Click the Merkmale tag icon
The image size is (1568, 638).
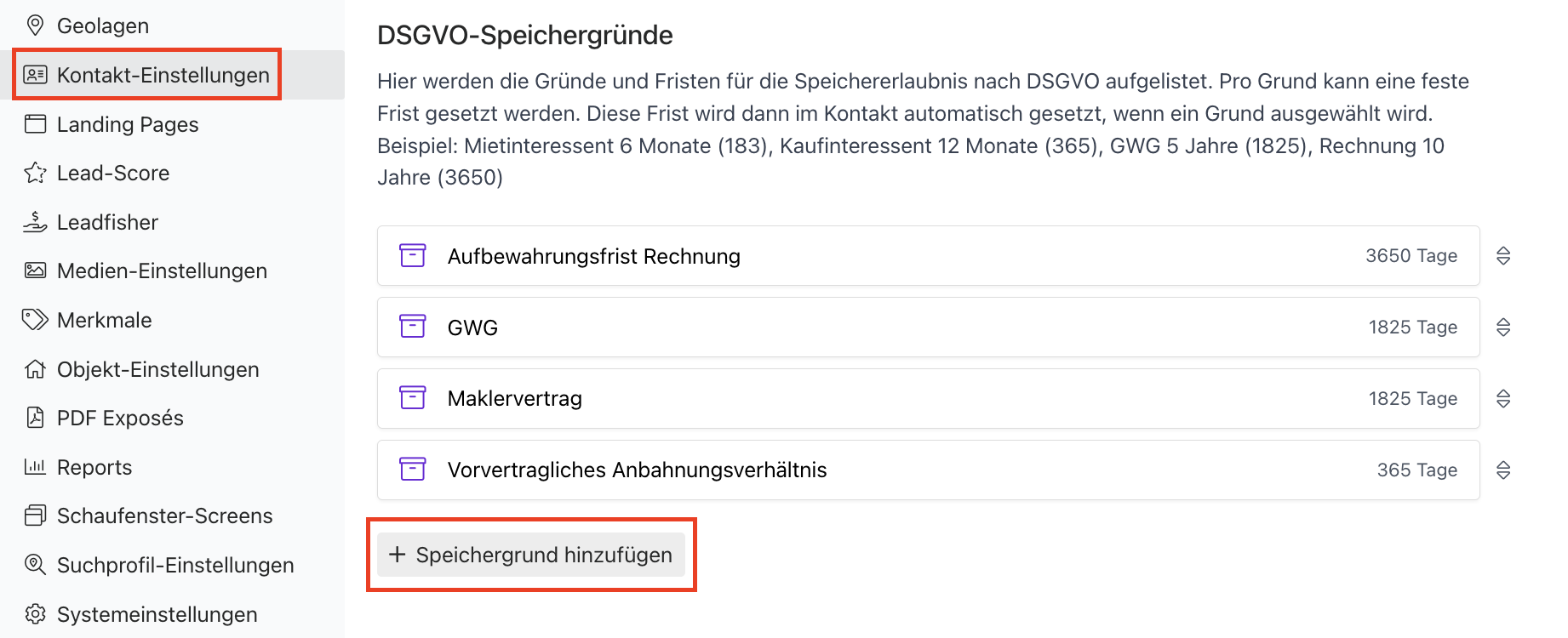[35, 320]
